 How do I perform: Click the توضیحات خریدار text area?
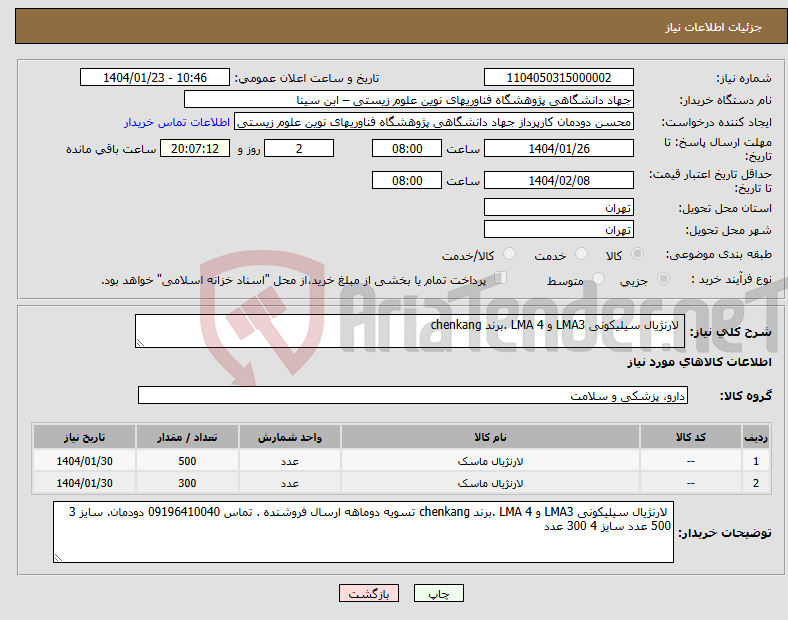[363, 532]
